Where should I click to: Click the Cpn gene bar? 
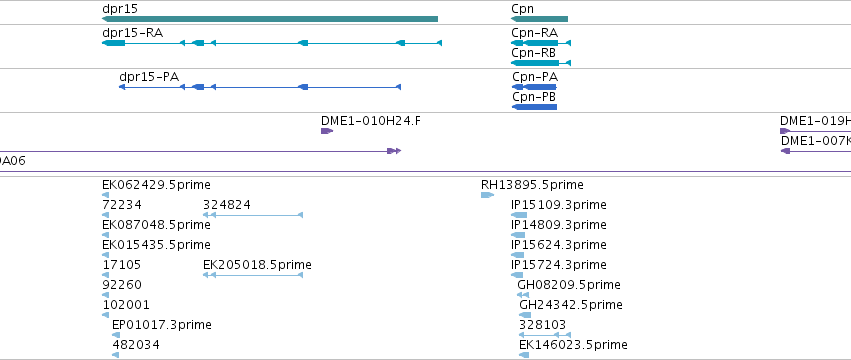(539, 19)
